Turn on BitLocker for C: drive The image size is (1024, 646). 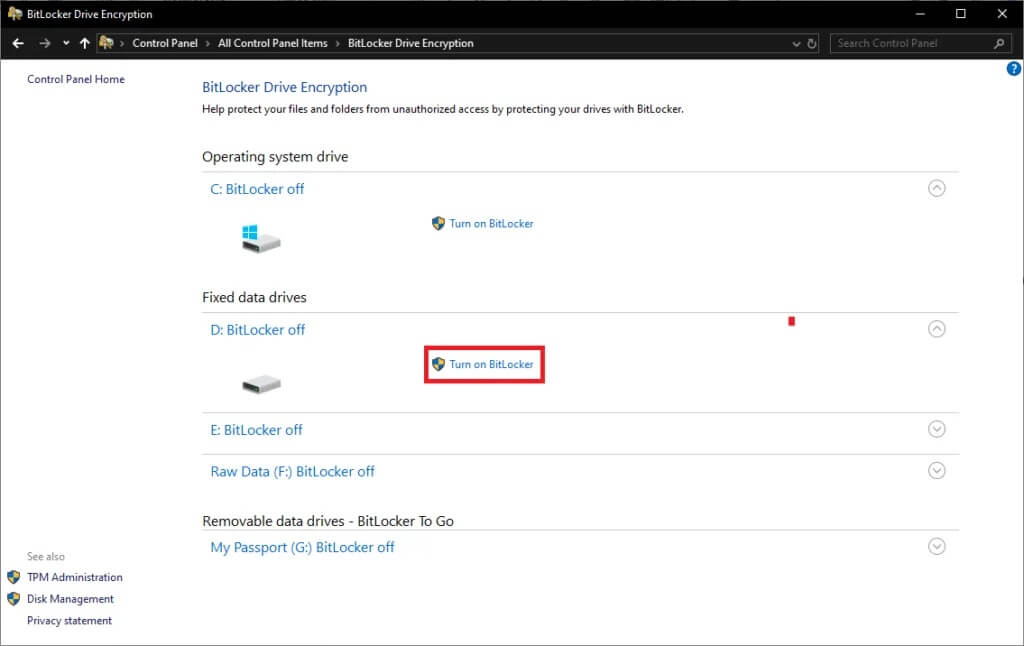pos(491,223)
